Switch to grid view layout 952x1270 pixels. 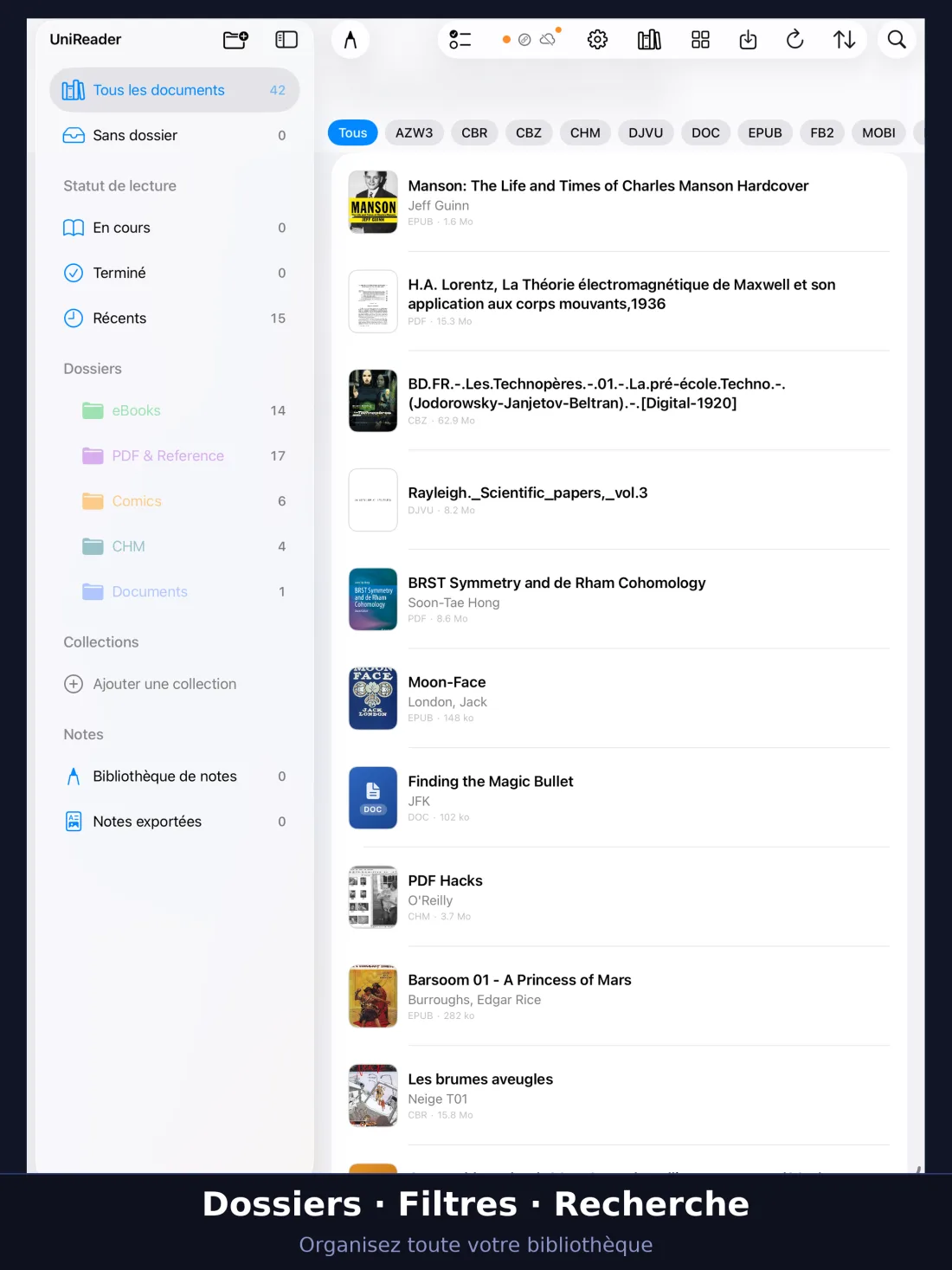coord(700,40)
